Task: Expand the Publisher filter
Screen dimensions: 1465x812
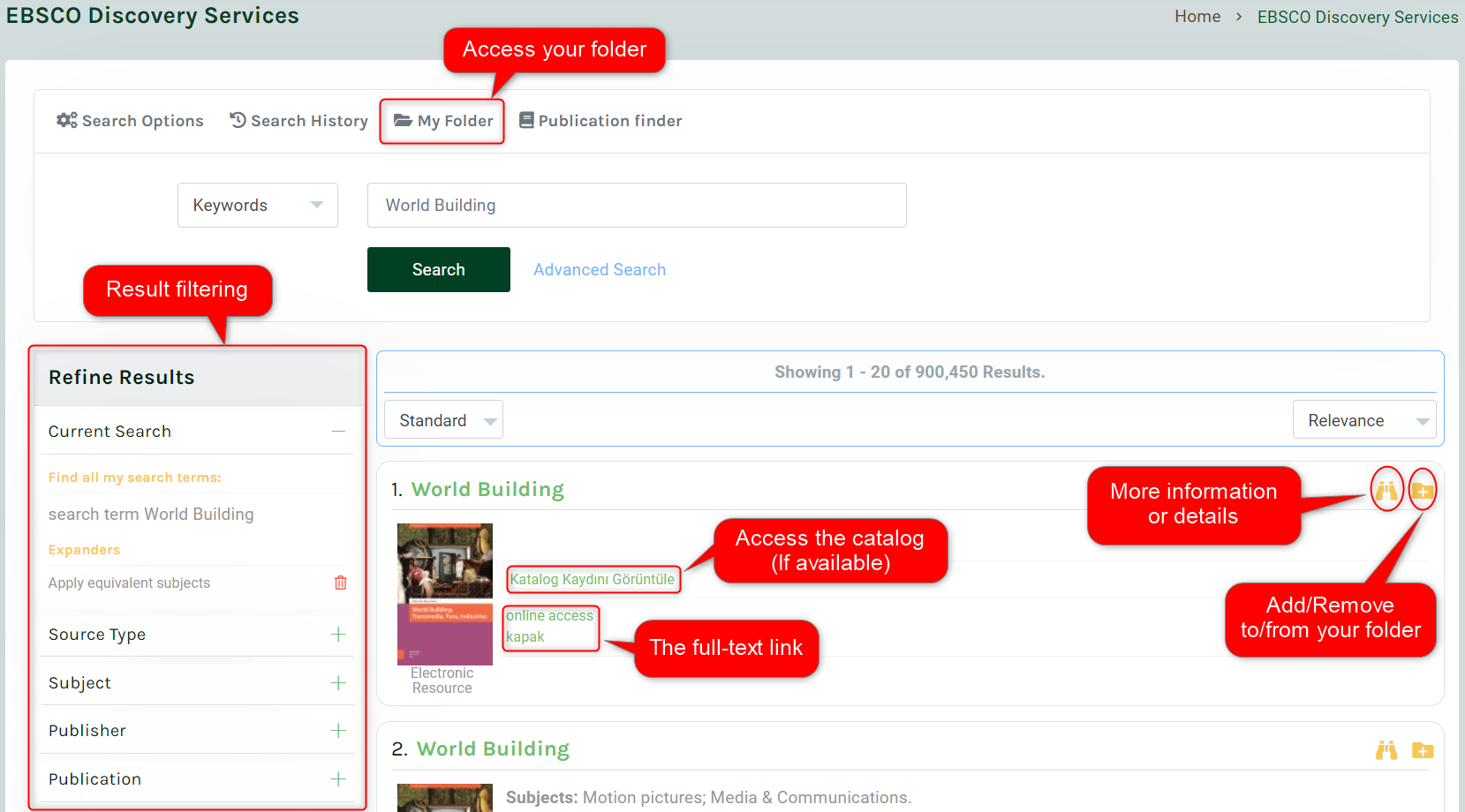Action: coord(338,731)
